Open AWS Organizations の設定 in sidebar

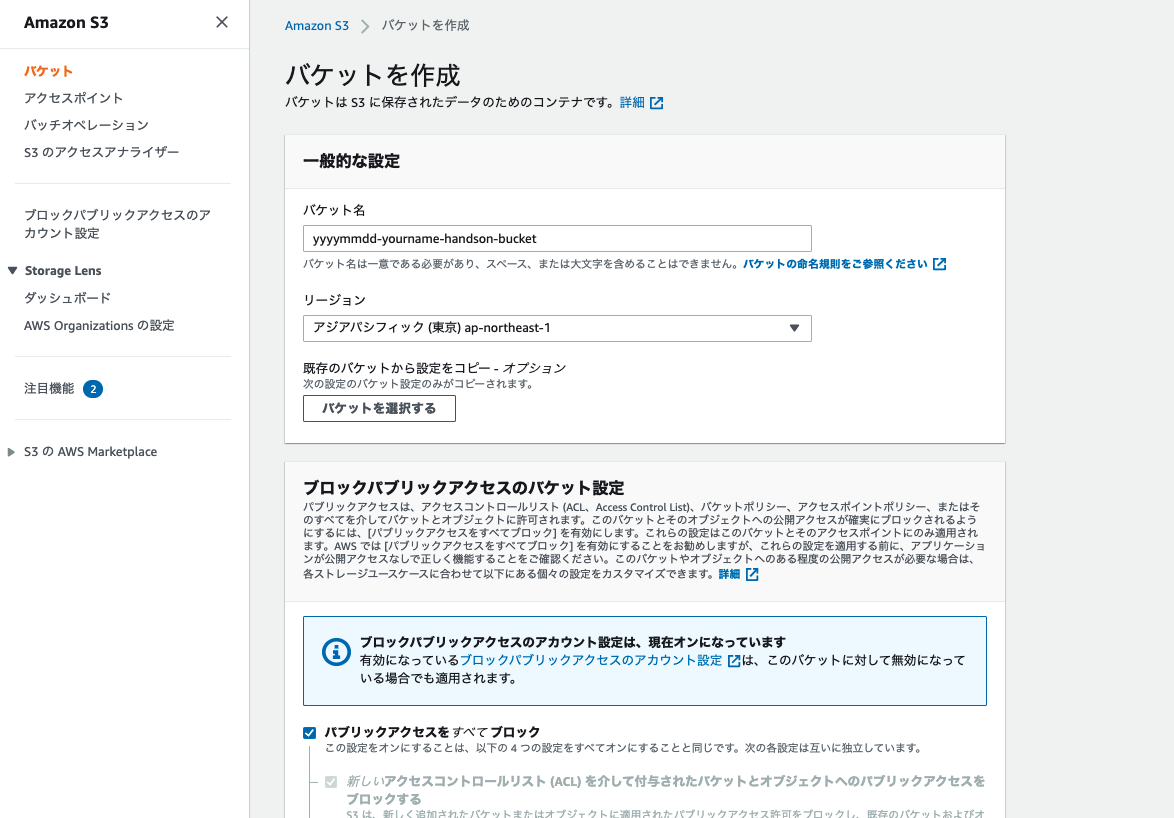[x=99, y=326]
